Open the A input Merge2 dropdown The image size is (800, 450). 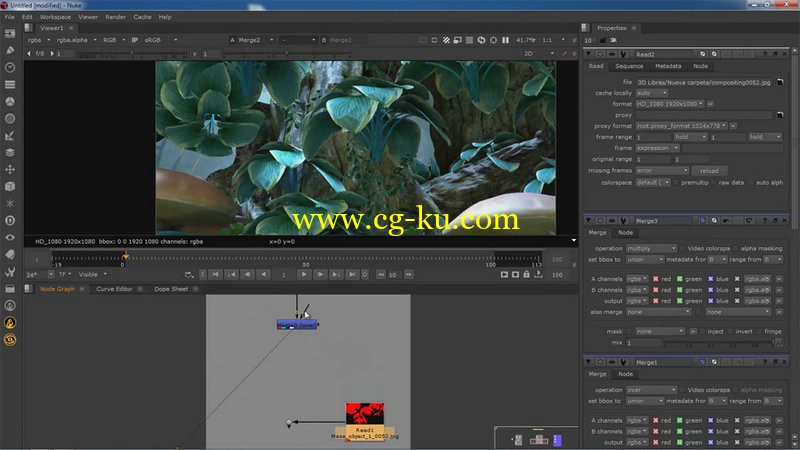(256, 40)
